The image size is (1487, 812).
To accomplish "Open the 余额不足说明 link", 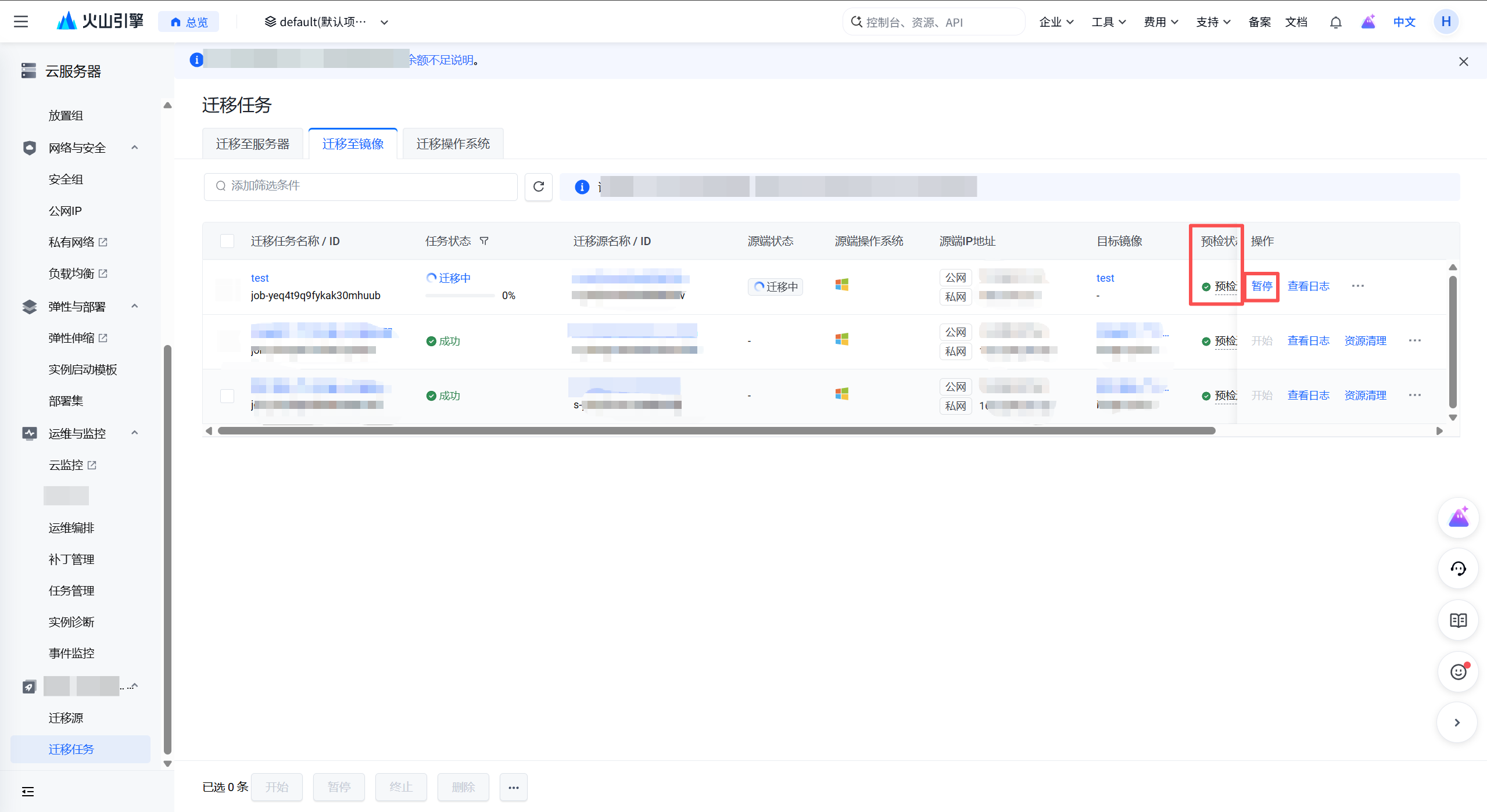I will 442,60.
